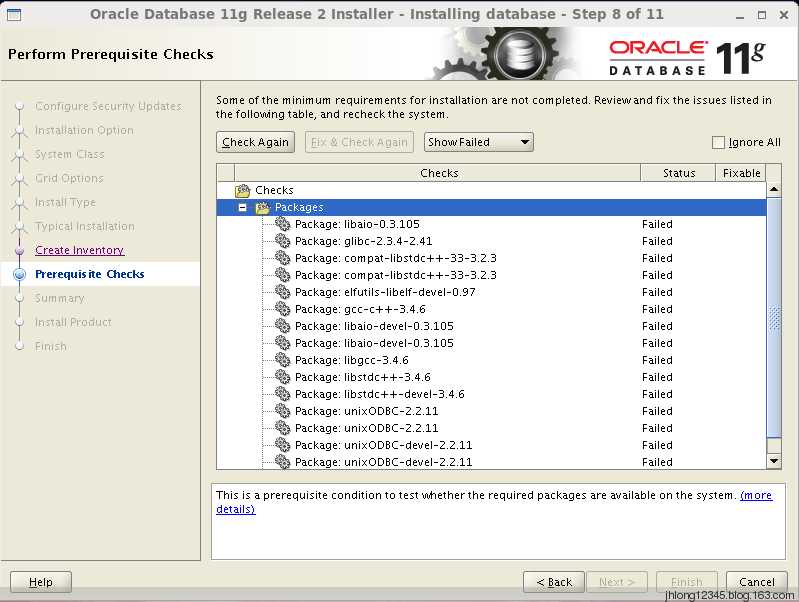This screenshot has height=602, width=799.
Task: Click the Next button
Action: coord(617,582)
